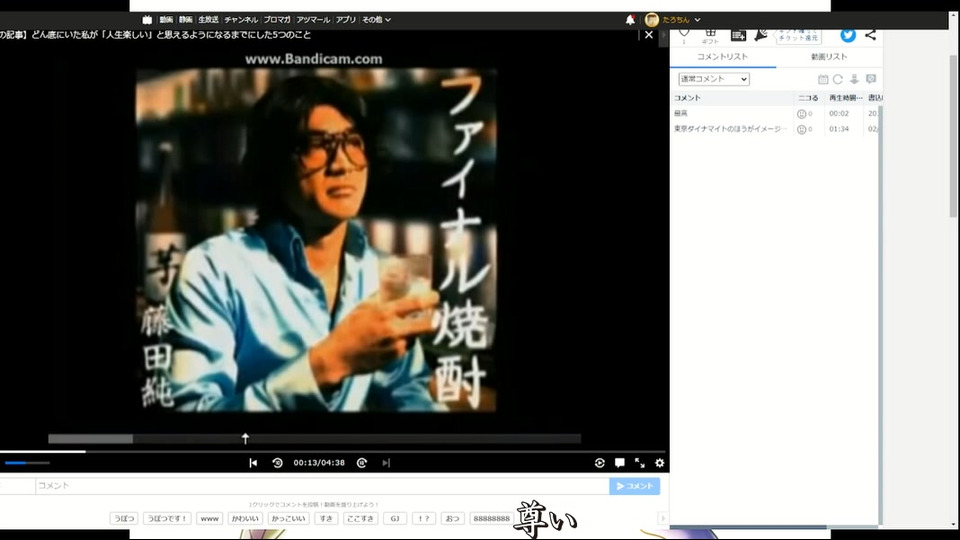This screenshot has height=540, width=960.
Task: Expand the その他 dropdown menu
Action: click(x=376, y=20)
